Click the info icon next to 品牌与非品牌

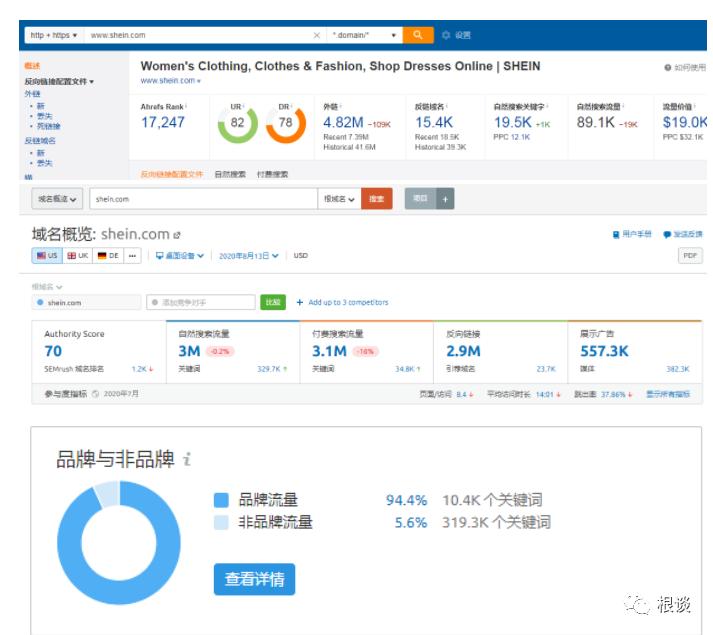click(187, 459)
